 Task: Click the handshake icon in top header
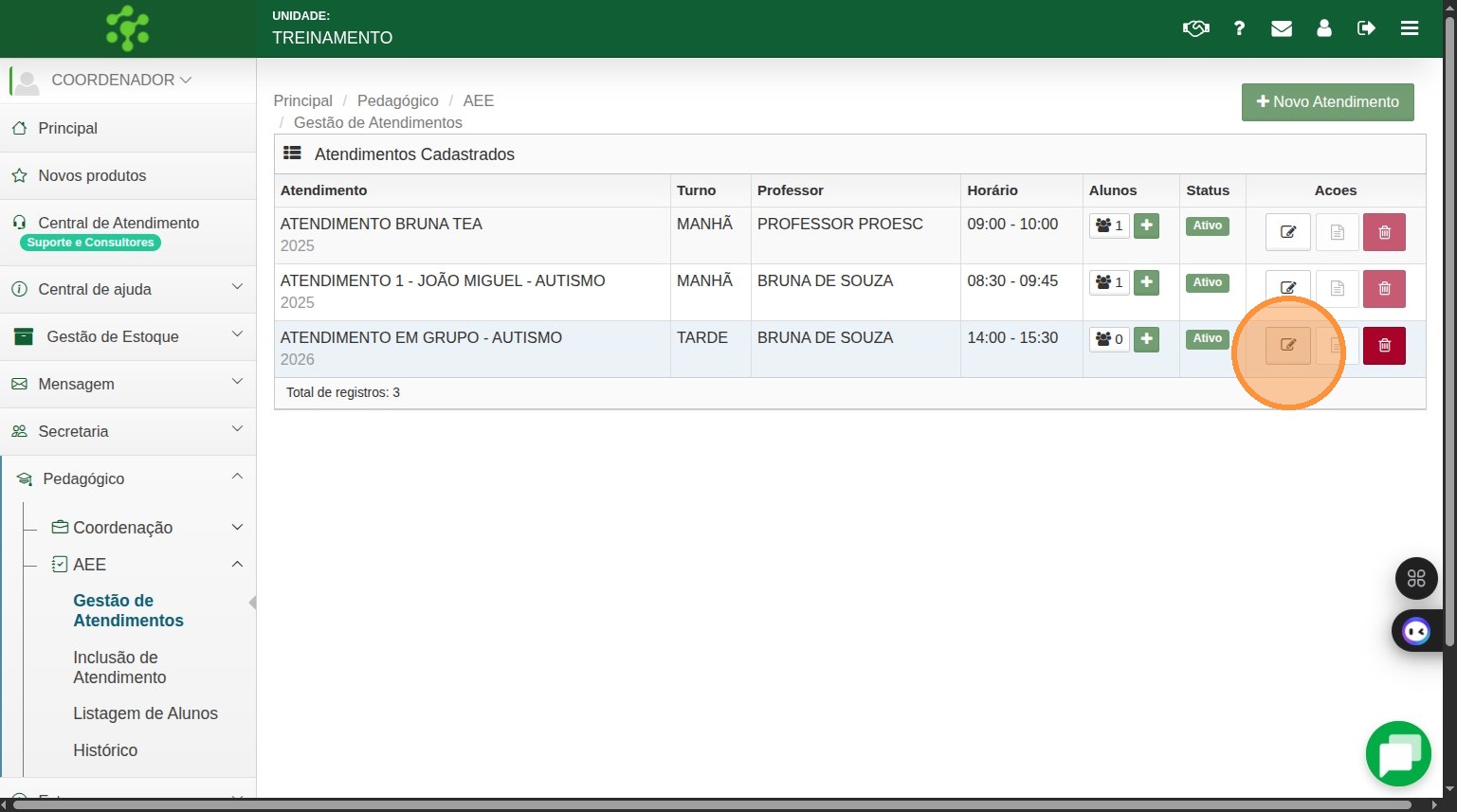[1195, 28]
